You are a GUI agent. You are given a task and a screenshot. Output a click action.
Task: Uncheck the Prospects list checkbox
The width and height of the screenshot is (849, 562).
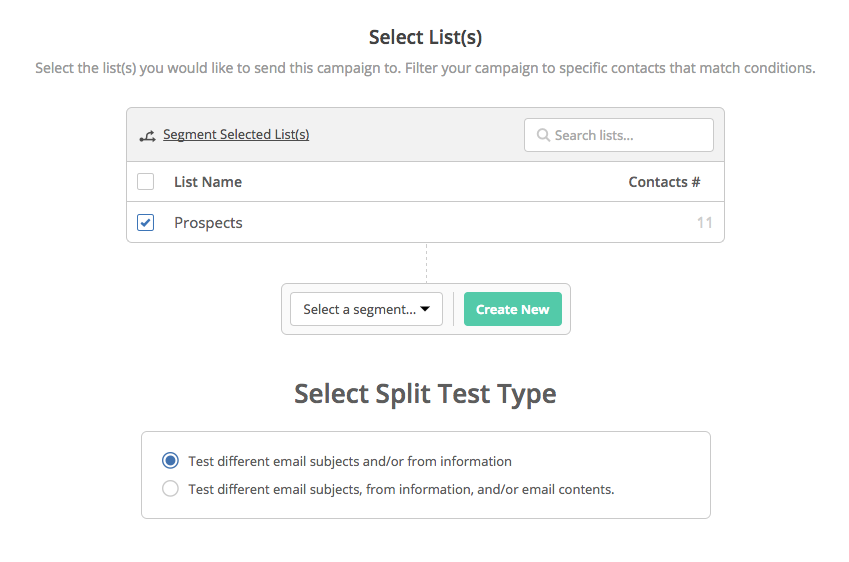click(x=146, y=223)
